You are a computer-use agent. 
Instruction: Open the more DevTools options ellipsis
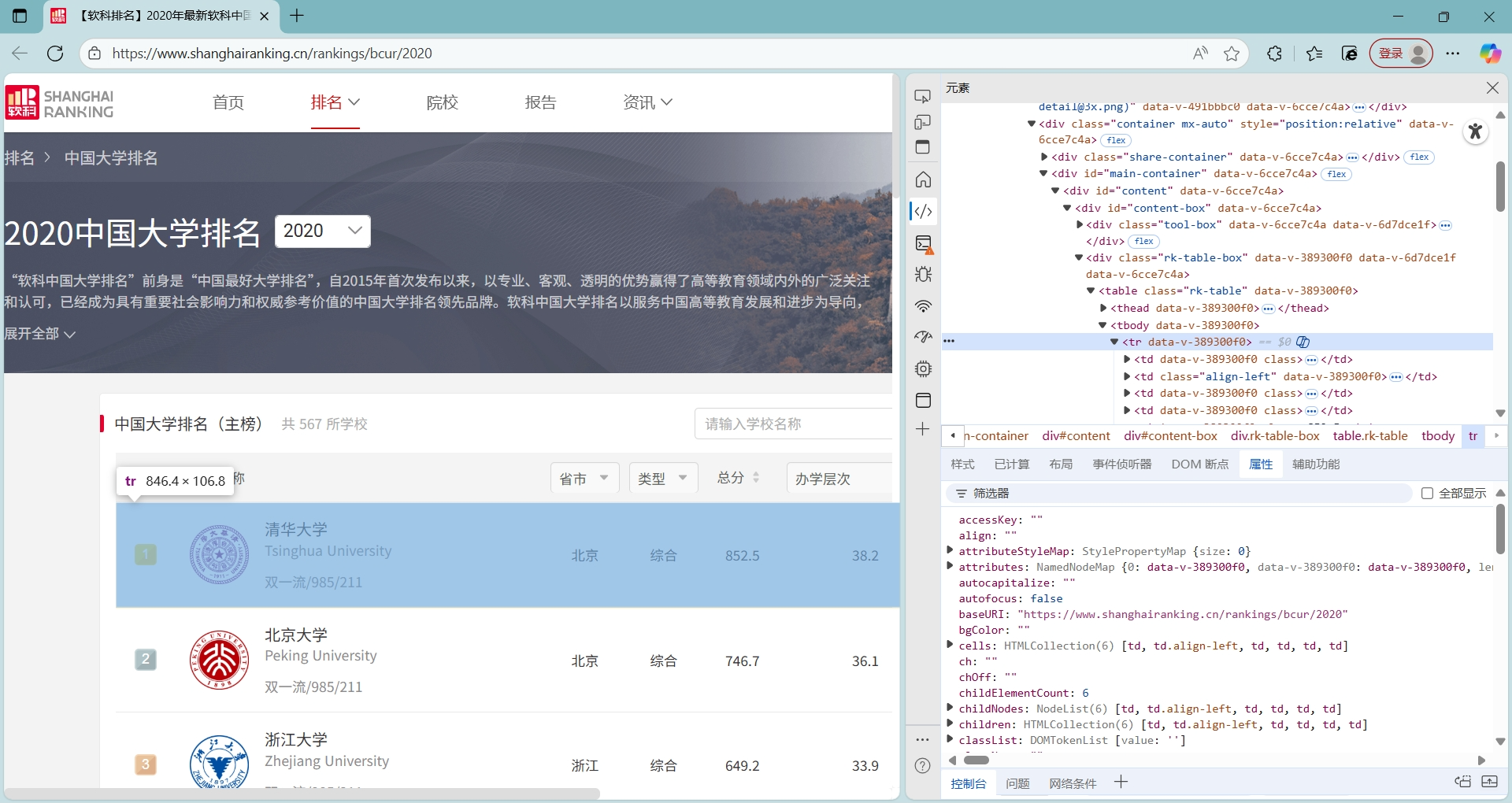tap(923, 739)
